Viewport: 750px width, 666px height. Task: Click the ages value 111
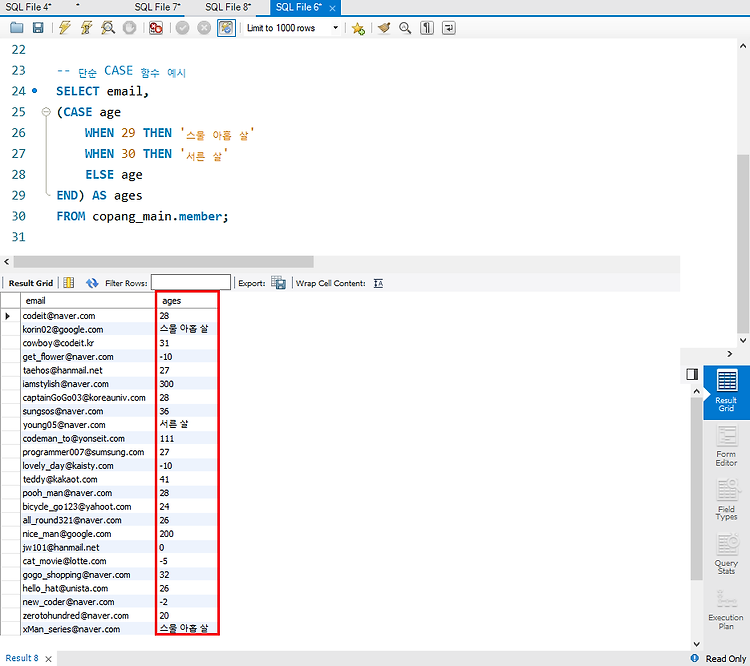(x=167, y=438)
